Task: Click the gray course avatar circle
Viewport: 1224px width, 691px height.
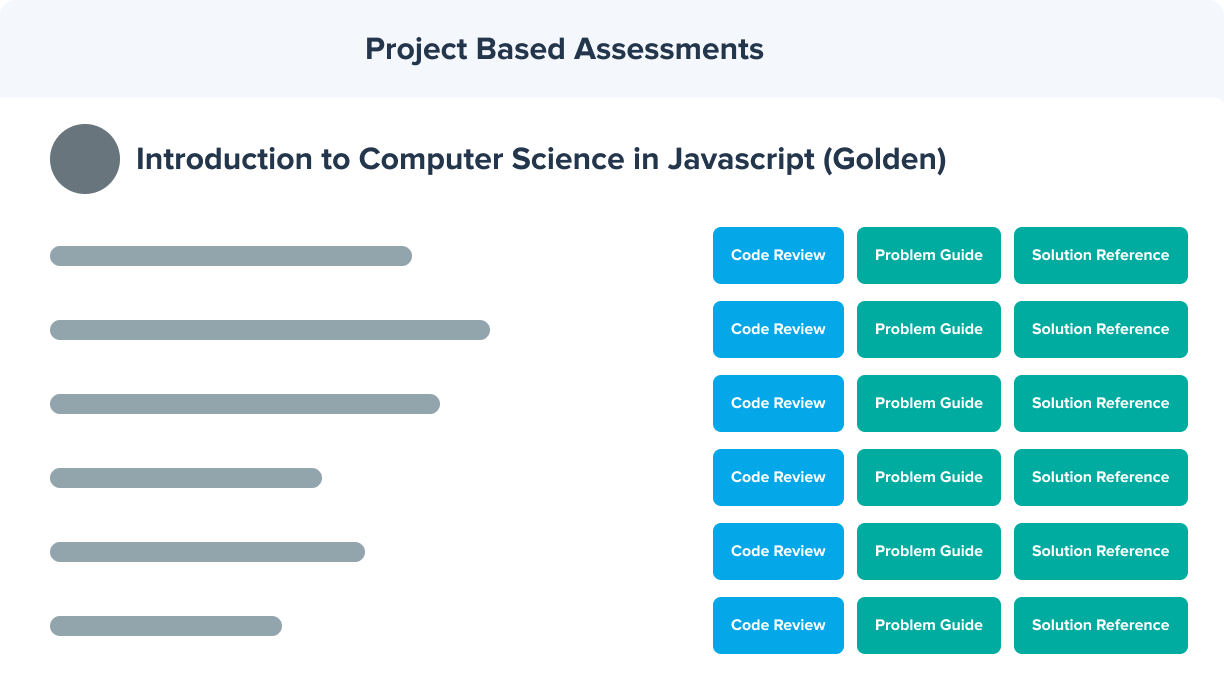Action: click(x=85, y=159)
